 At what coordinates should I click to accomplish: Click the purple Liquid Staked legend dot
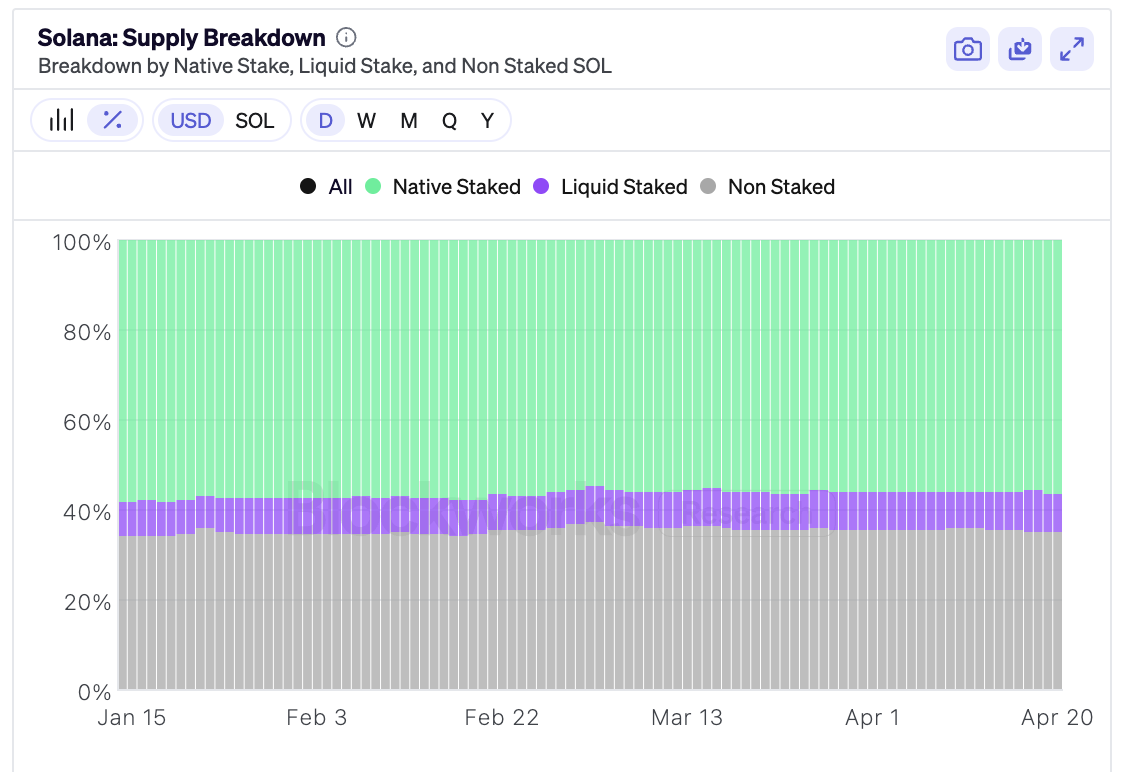543,186
